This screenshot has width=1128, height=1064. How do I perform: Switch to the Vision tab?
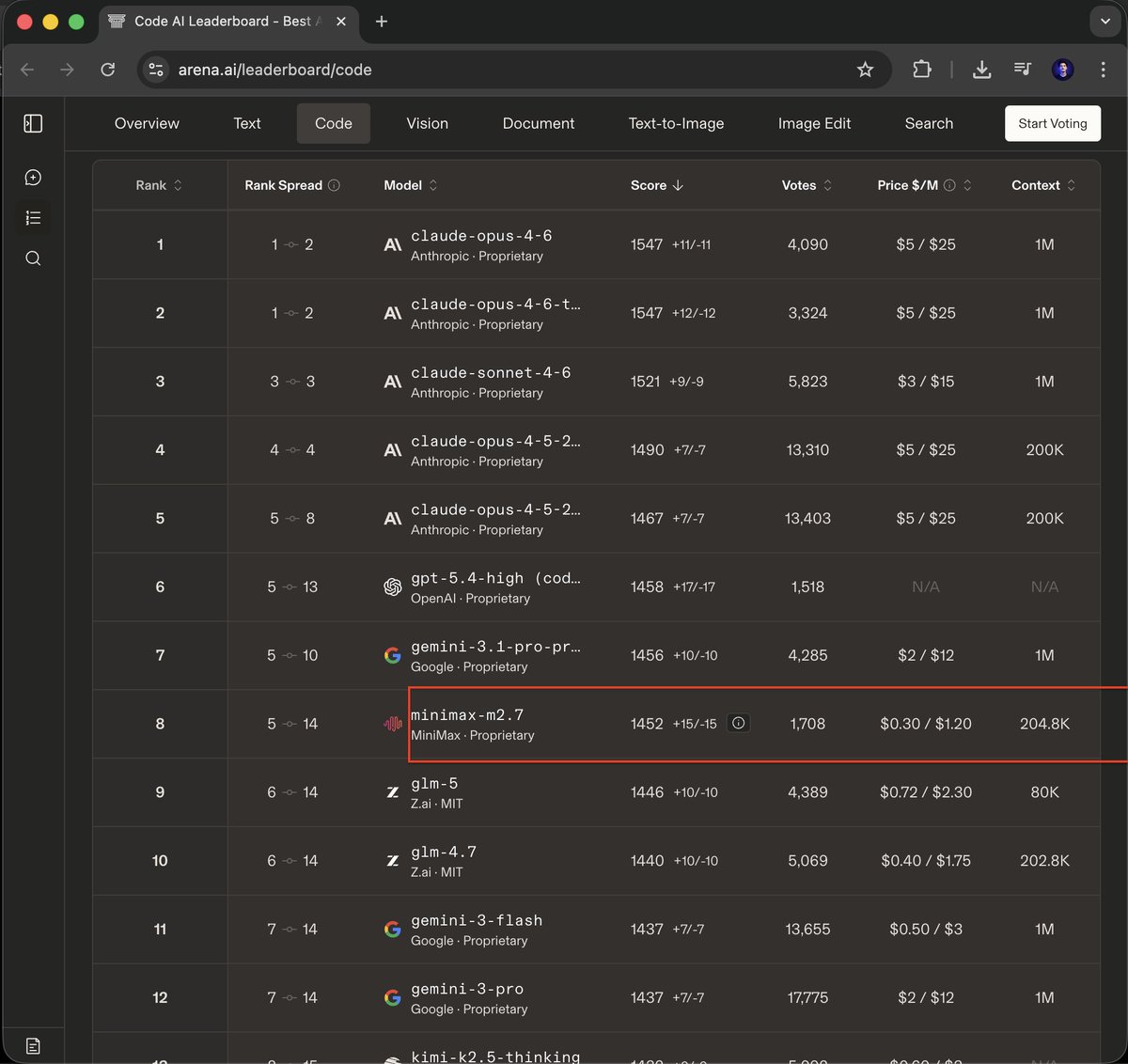(x=428, y=123)
